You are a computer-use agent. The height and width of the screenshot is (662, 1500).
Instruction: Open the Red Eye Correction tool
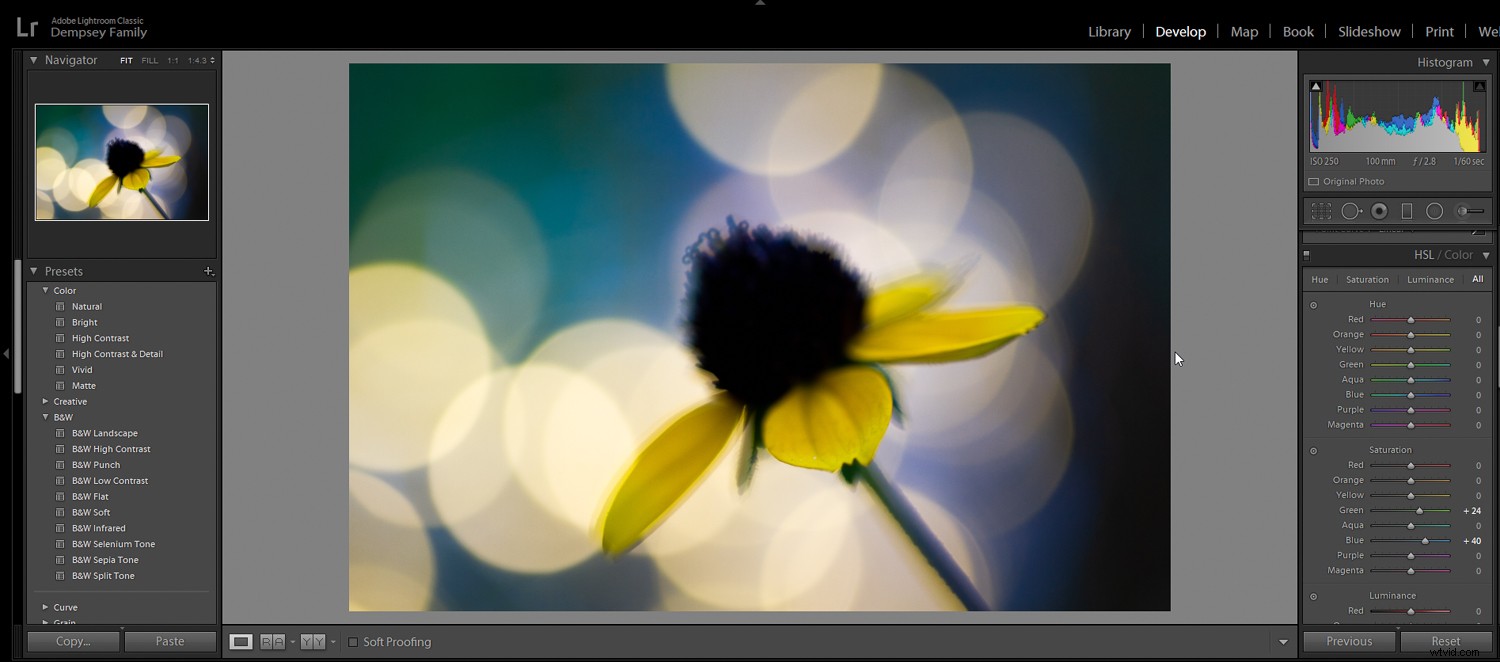(x=1380, y=211)
